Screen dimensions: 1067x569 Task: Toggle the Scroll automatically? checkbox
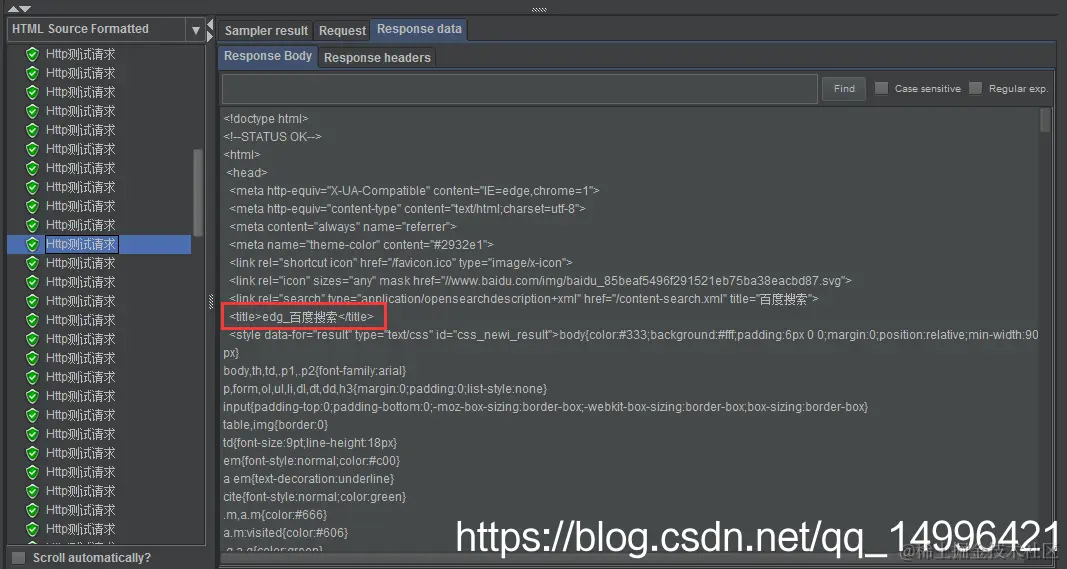click(19, 558)
